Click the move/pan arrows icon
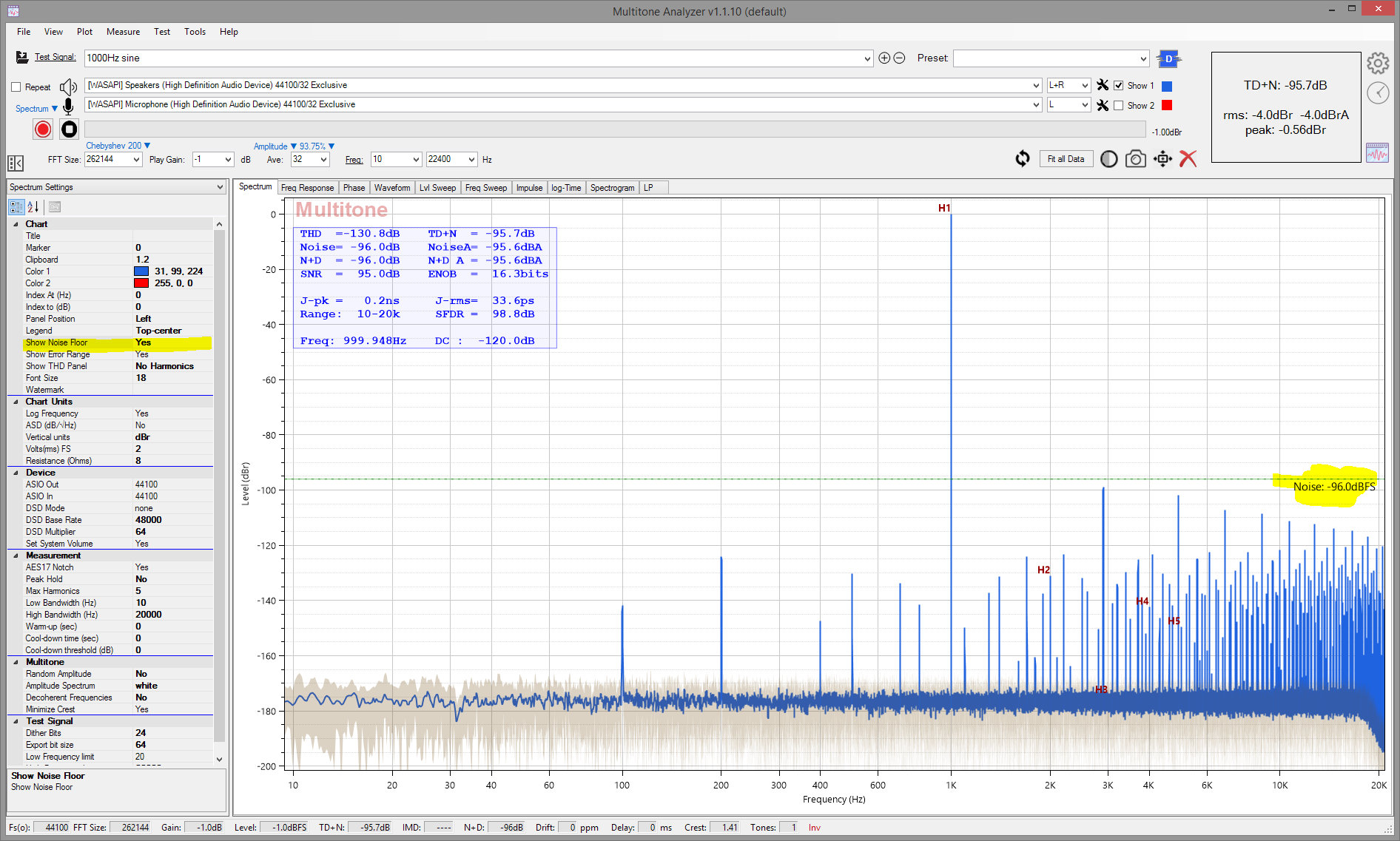This screenshot has width=1400, height=841. pos(1162,159)
